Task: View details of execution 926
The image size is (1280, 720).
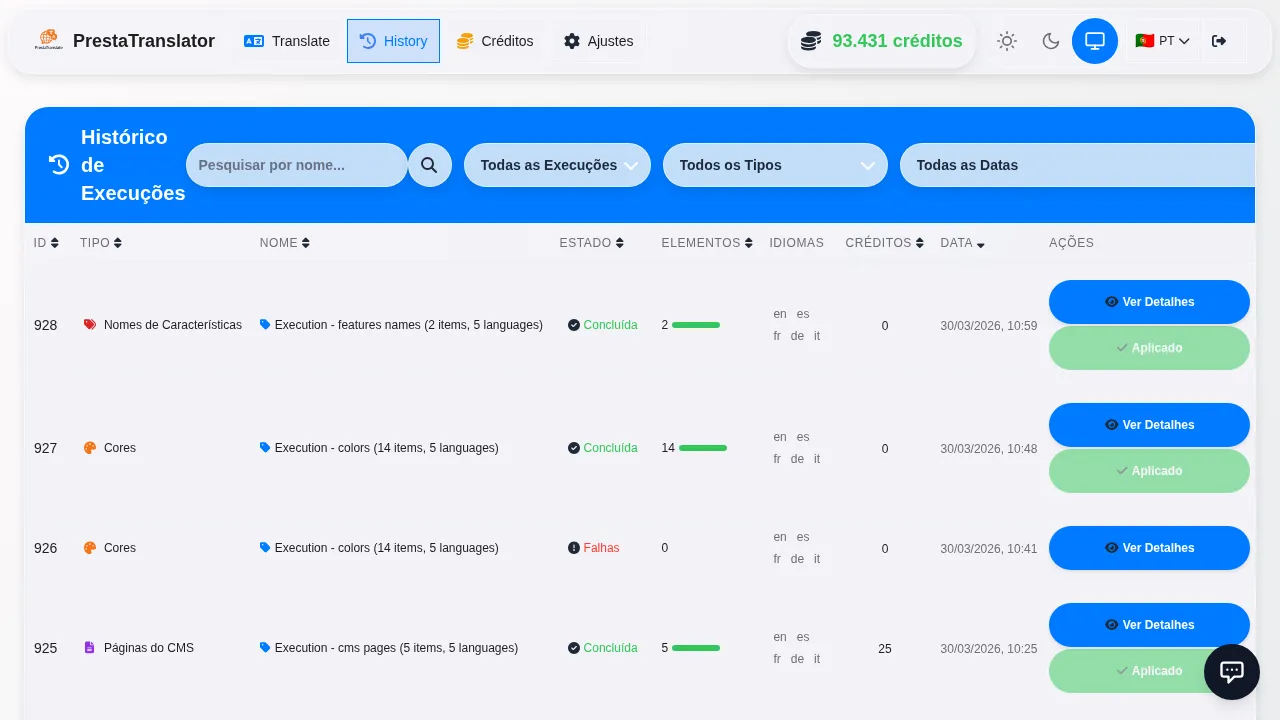Action: click(1149, 548)
